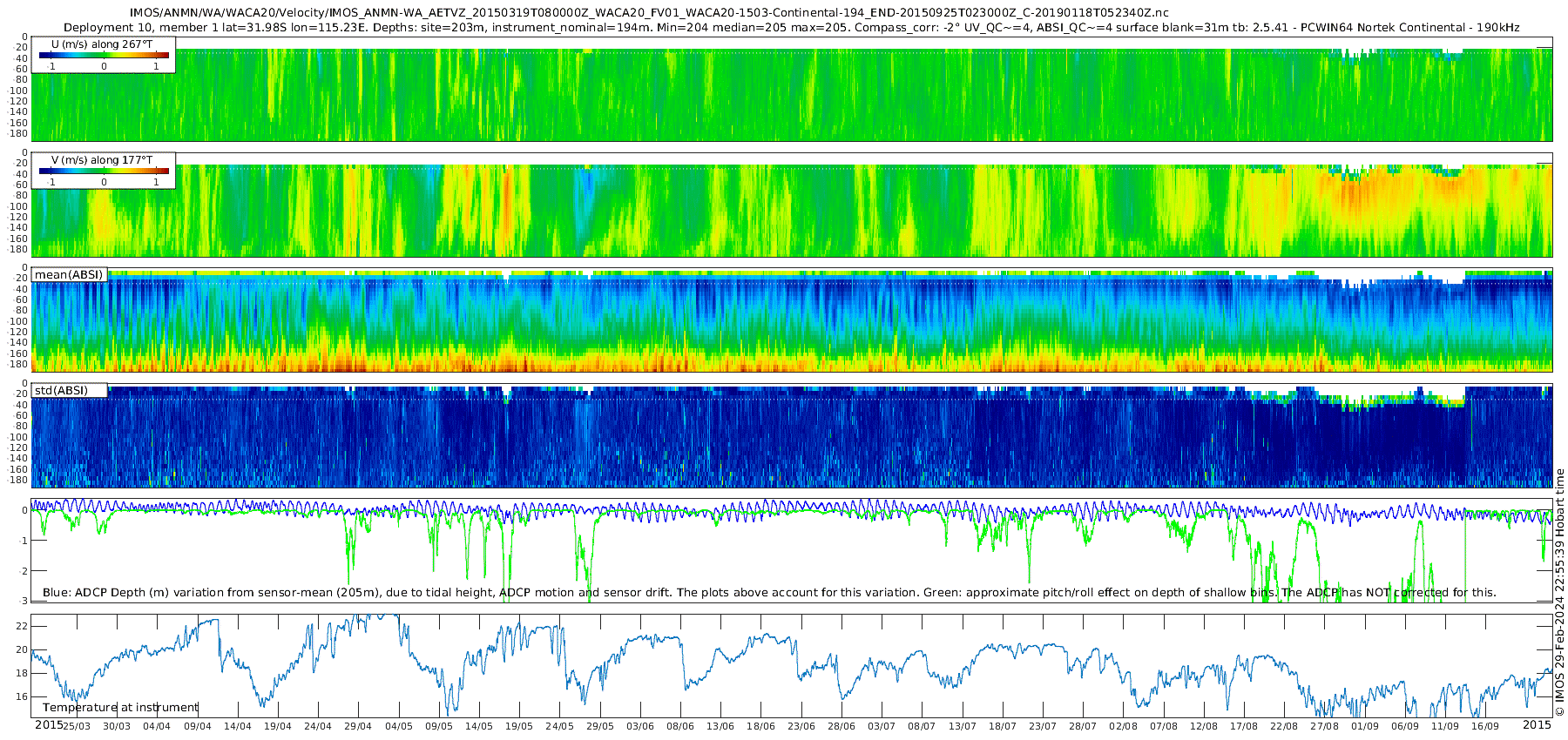Click the 16/09 date tick on time axis
The width and height of the screenshot is (1568, 740).
pyautogui.click(x=1485, y=726)
